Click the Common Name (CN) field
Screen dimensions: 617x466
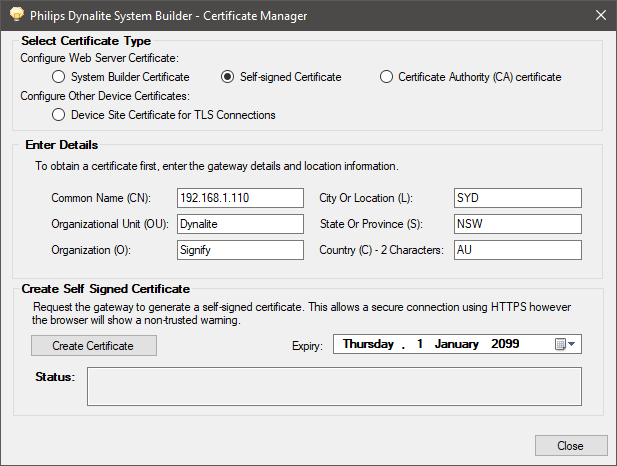click(x=240, y=198)
